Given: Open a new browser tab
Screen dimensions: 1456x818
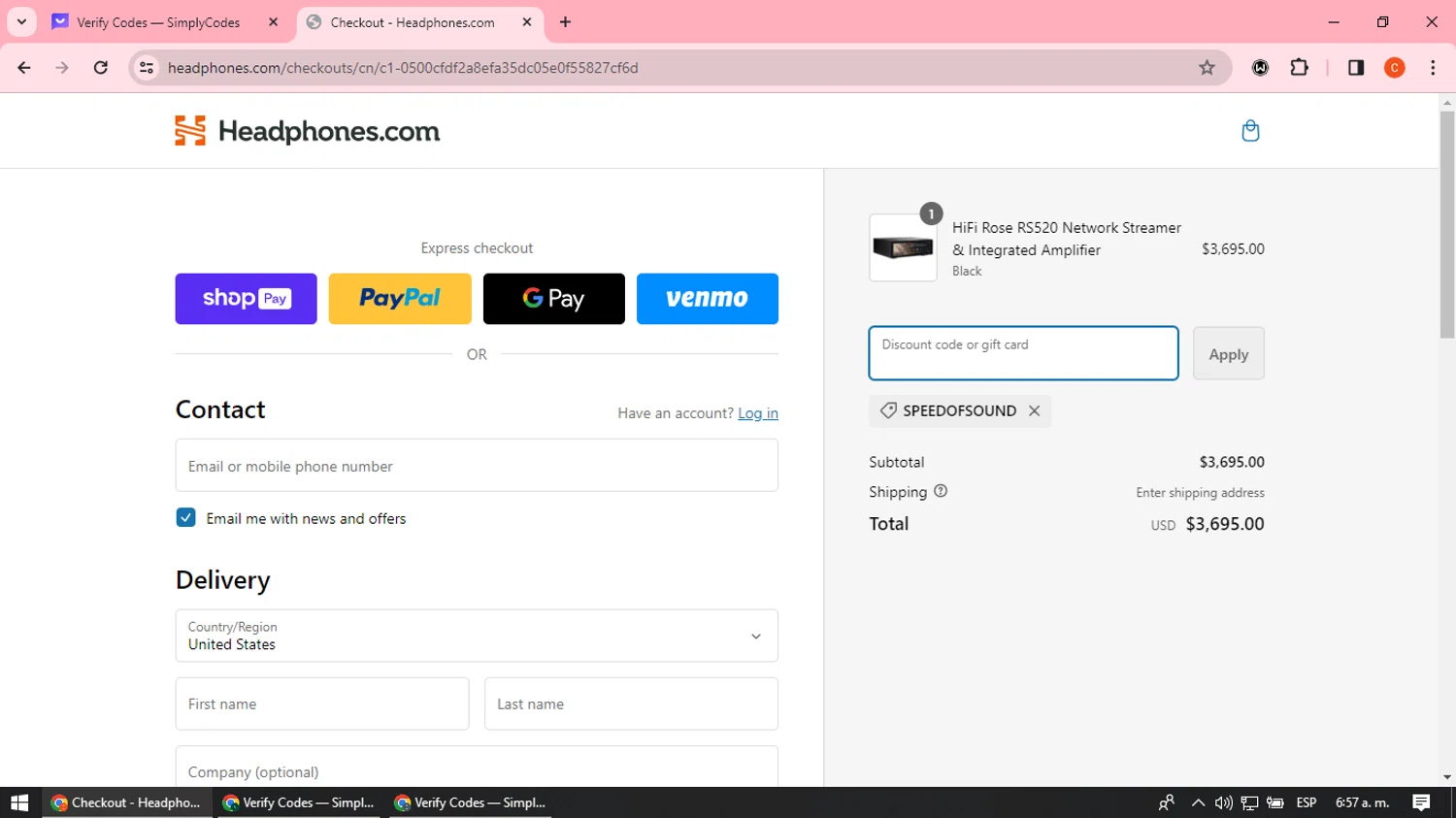Looking at the screenshot, I should click(565, 21).
